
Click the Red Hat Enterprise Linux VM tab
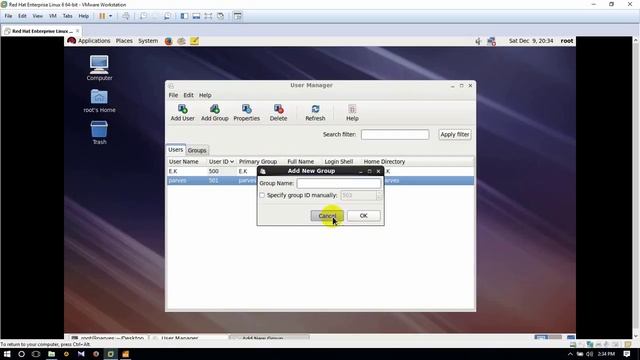[41, 31]
